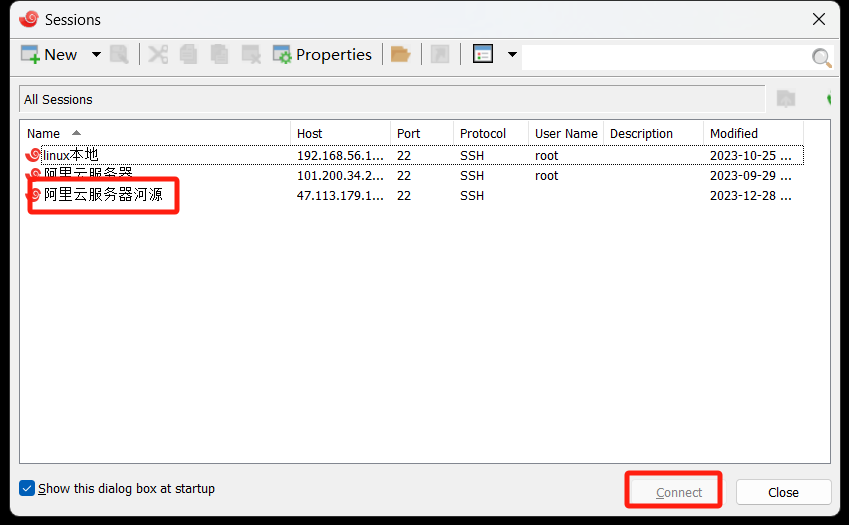Viewport: 849px width, 525px height.
Task: Close the Sessions dialog with X
Action: click(x=819, y=19)
